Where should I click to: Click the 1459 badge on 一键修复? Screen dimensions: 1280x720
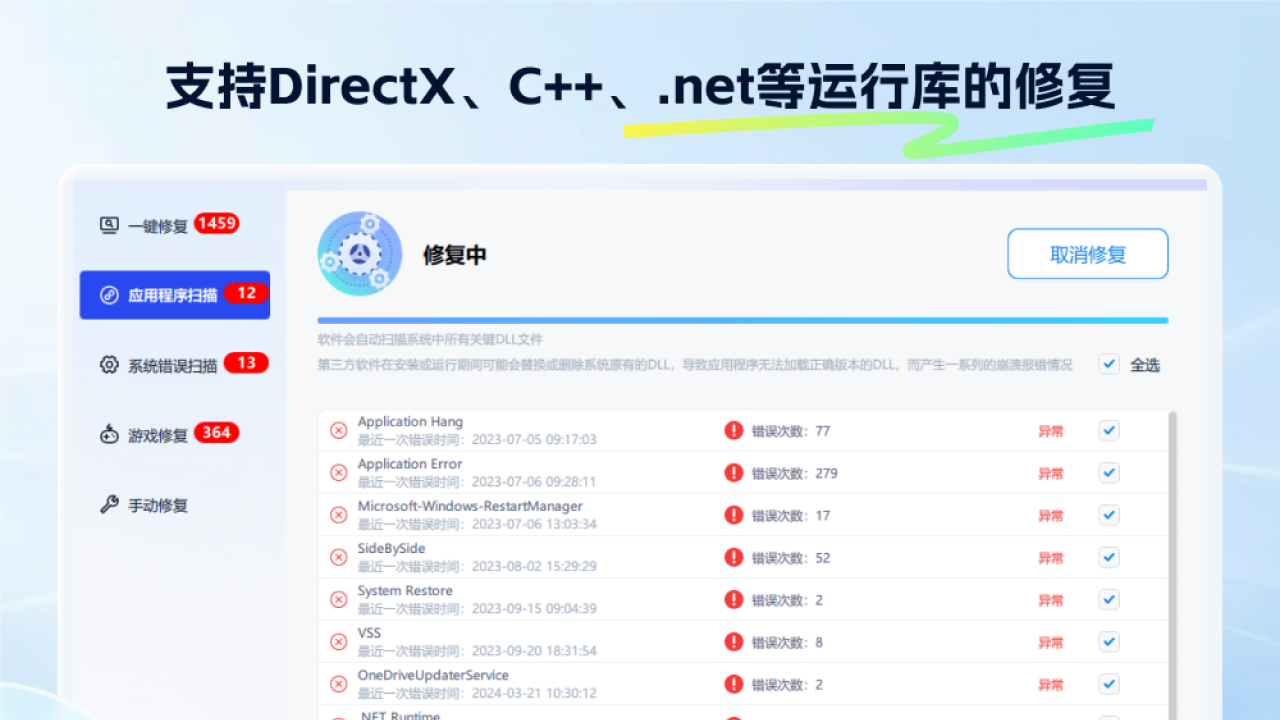click(x=215, y=223)
